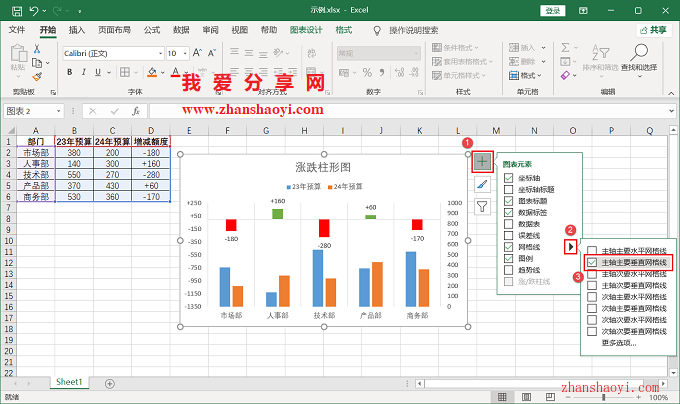
Task: Open Chart Styles brush button
Action: point(482,184)
